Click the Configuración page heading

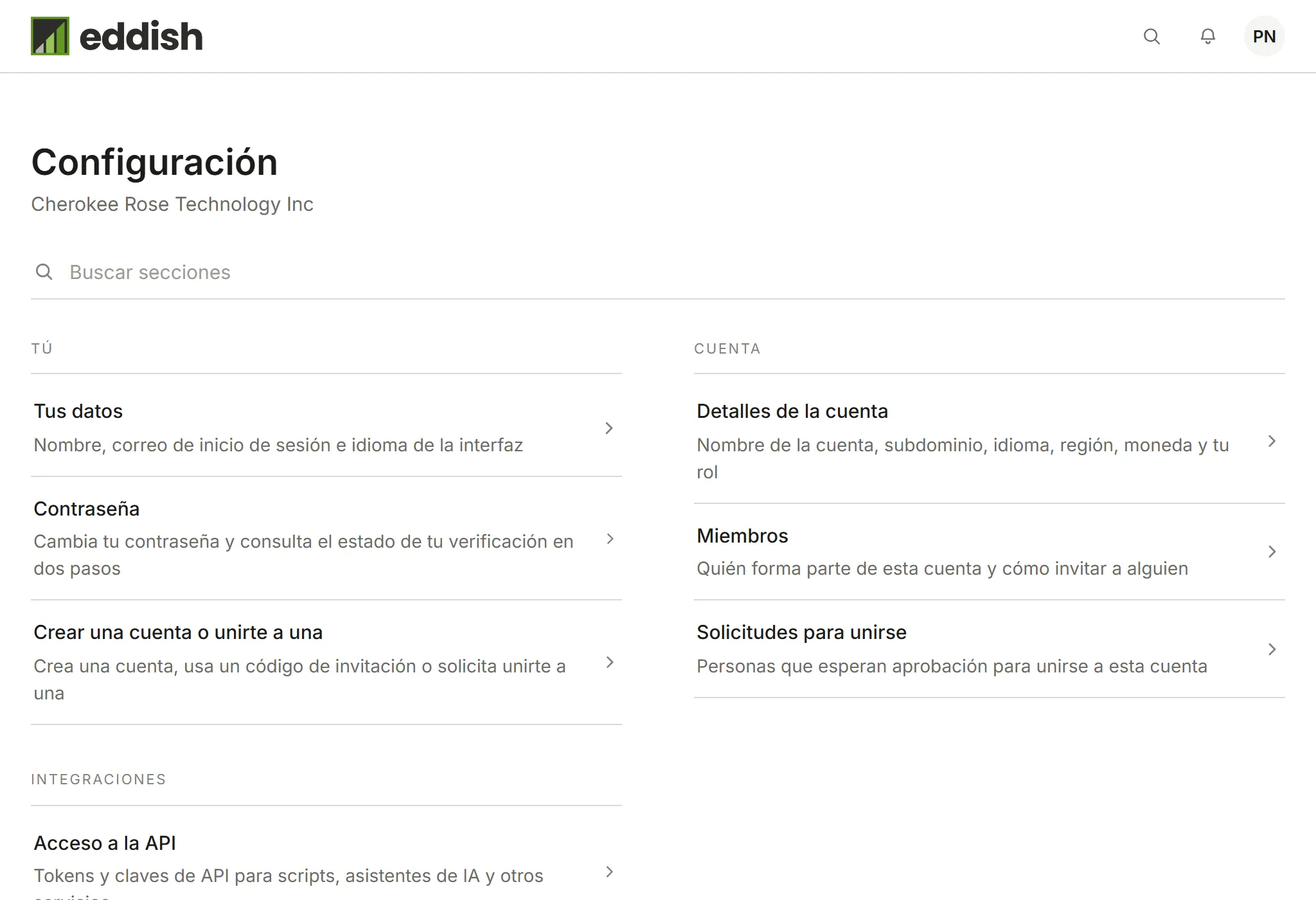[x=155, y=162]
